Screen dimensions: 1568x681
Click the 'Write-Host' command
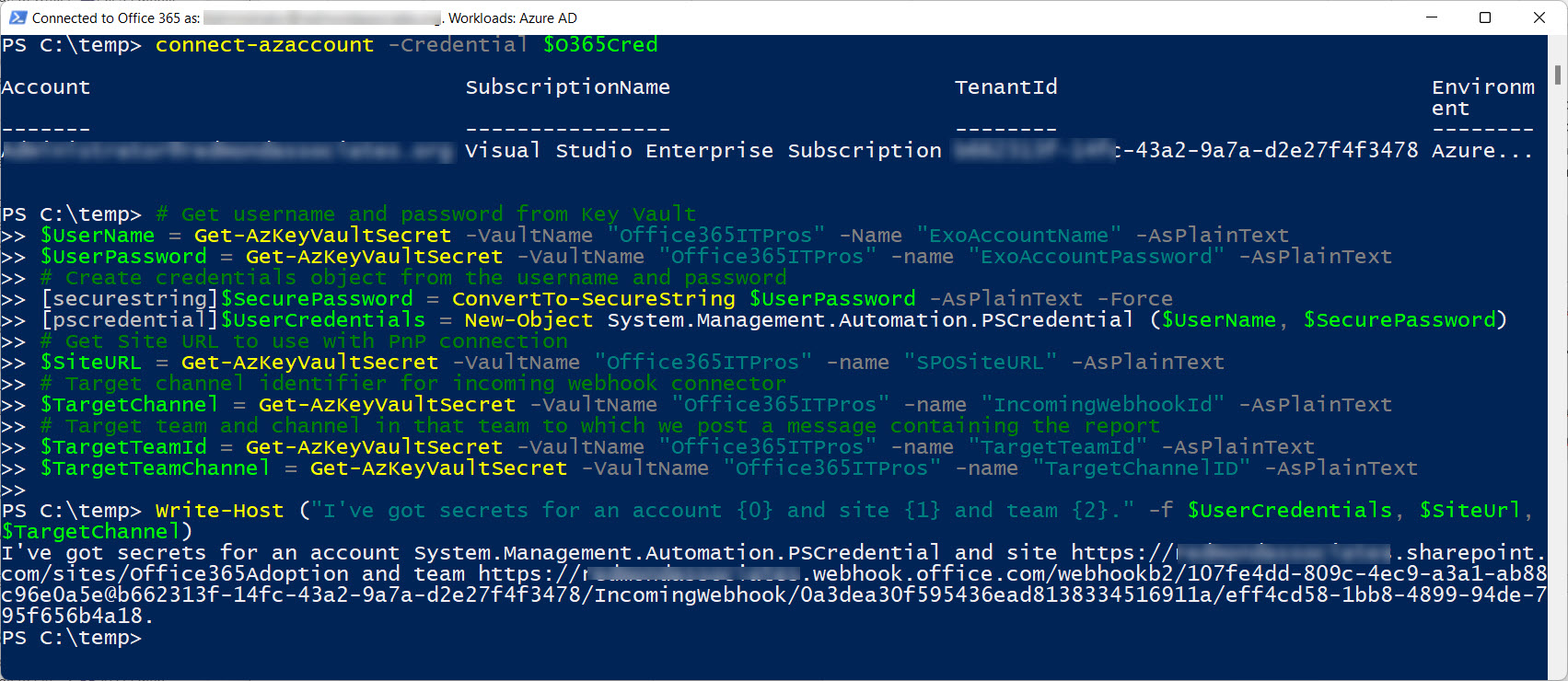coord(219,511)
